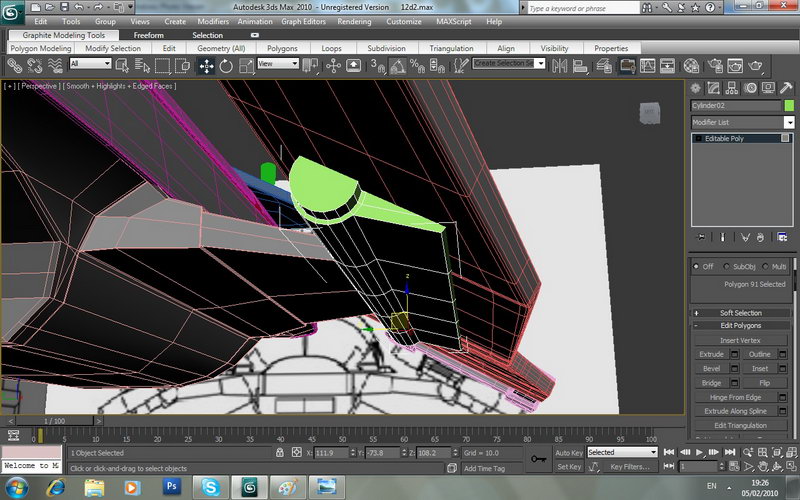Click the Select and Link chain icon
The height and width of the screenshot is (500, 800).
pos(15,65)
